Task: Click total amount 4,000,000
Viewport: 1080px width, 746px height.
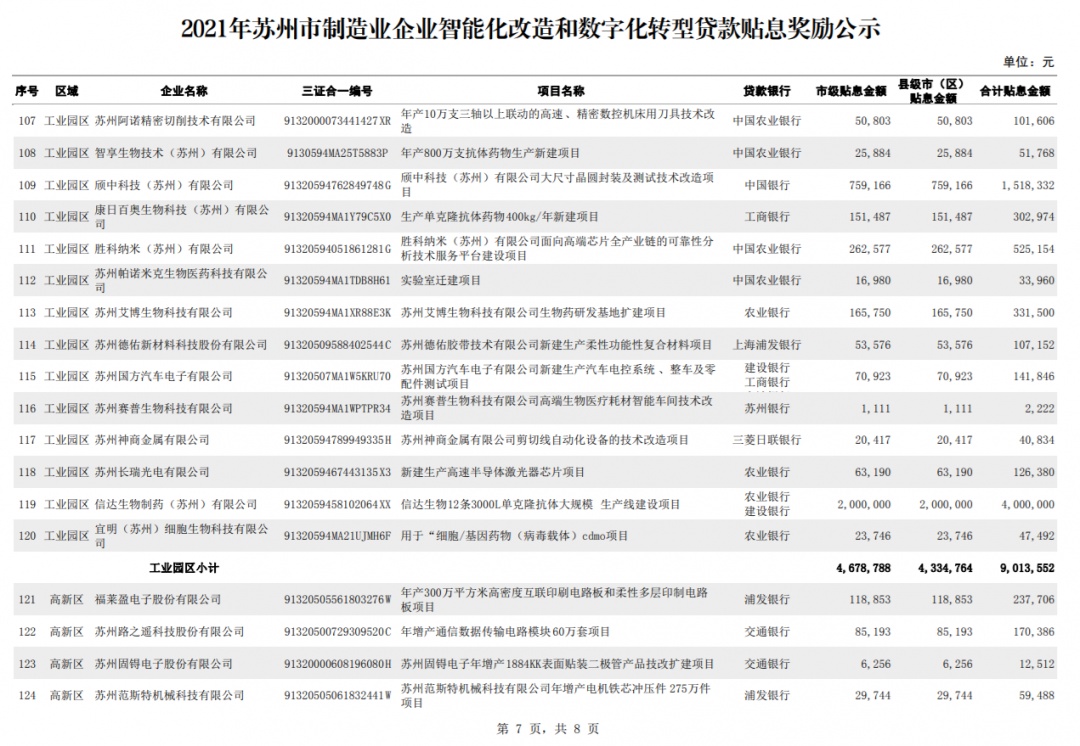Action: [1028, 504]
